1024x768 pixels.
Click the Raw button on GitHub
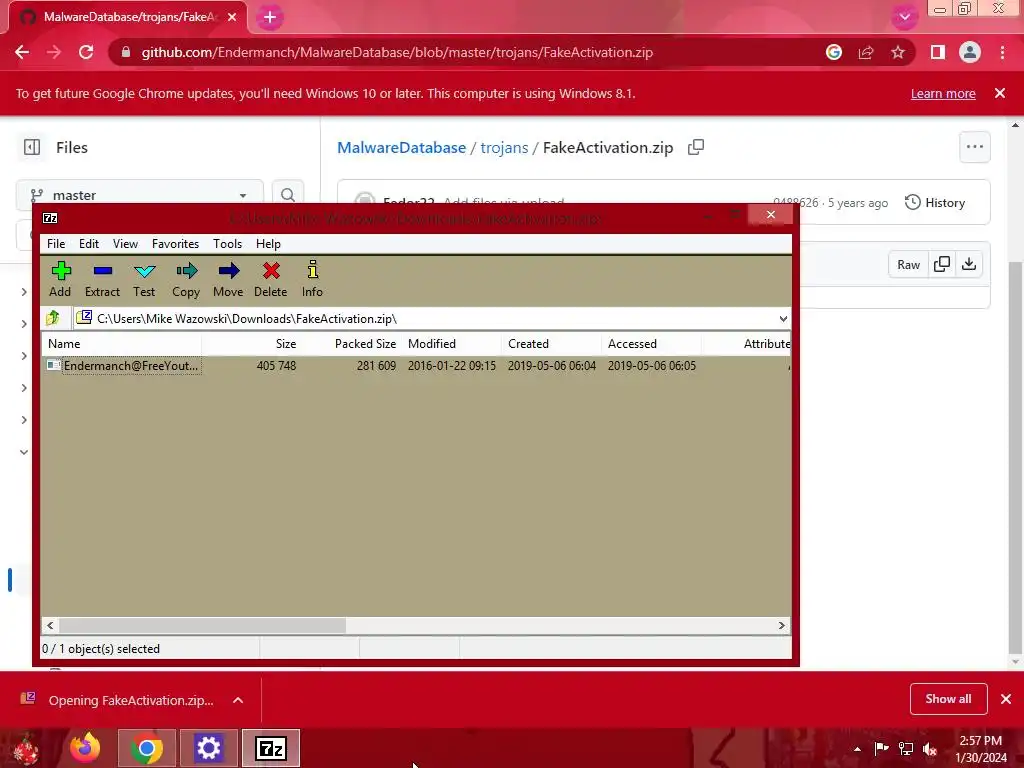click(908, 264)
